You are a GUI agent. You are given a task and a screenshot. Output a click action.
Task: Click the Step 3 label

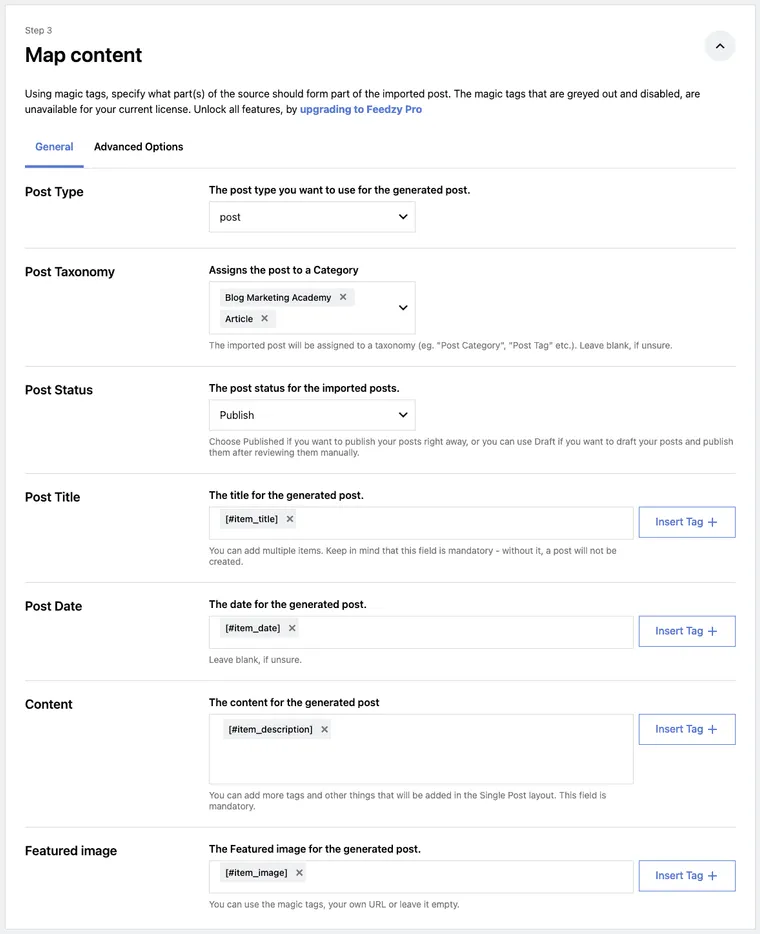click(38, 30)
